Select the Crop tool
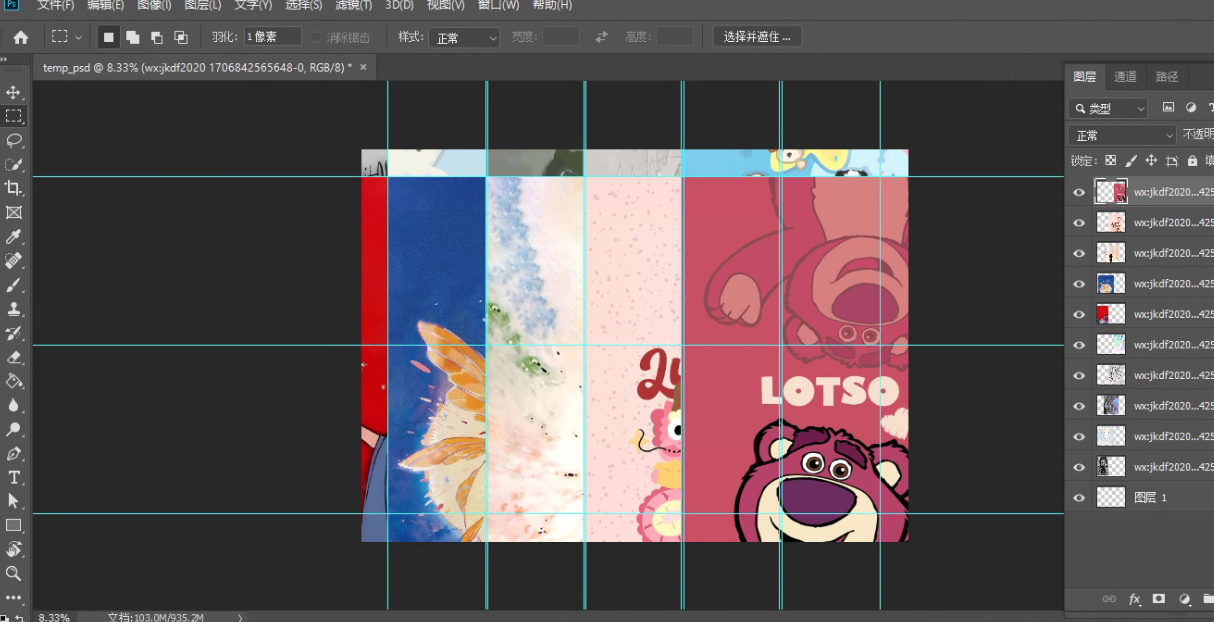Screen dimensions: 1214x622 tap(14, 188)
